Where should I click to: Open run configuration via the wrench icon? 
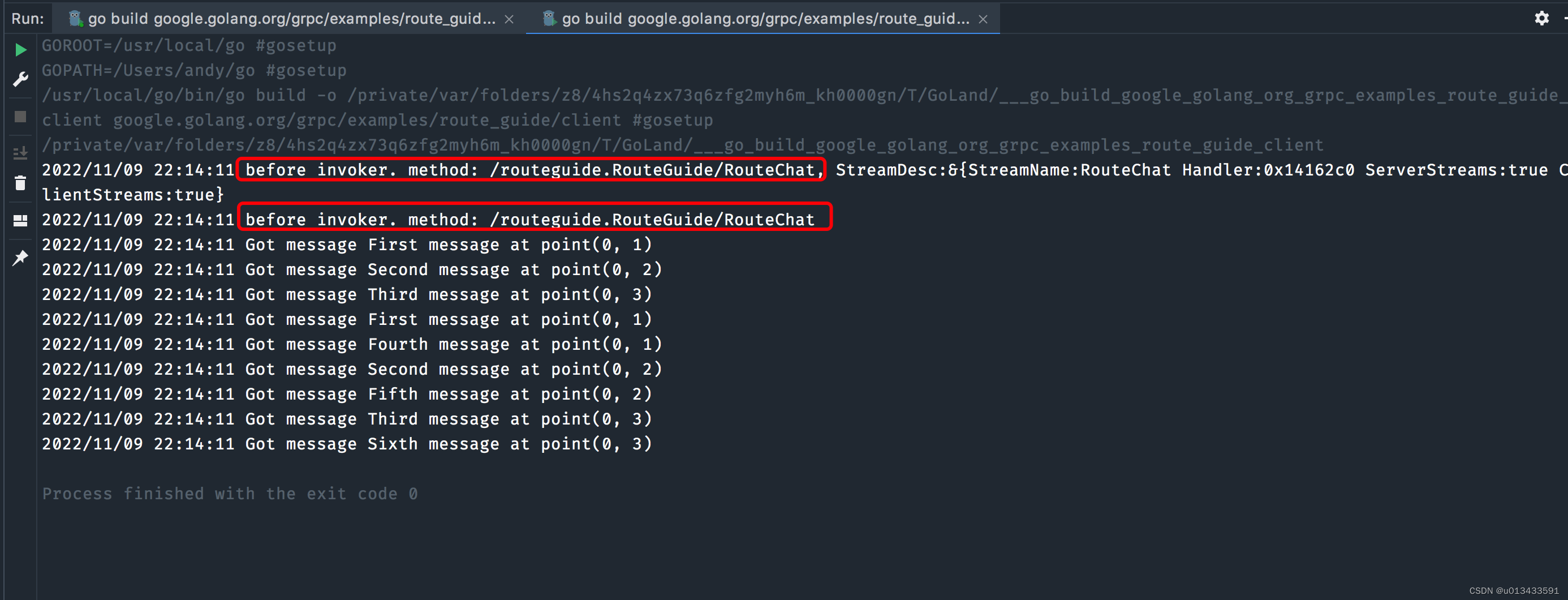click(x=20, y=79)
